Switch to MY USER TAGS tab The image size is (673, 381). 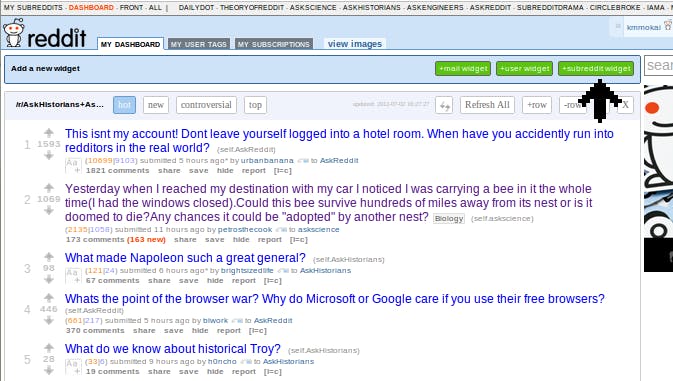[x=199, y=44]
